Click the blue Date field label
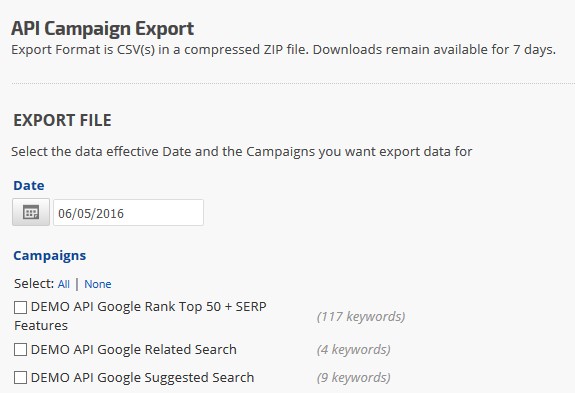Screen dimensions: 575x393 point(29,186)
